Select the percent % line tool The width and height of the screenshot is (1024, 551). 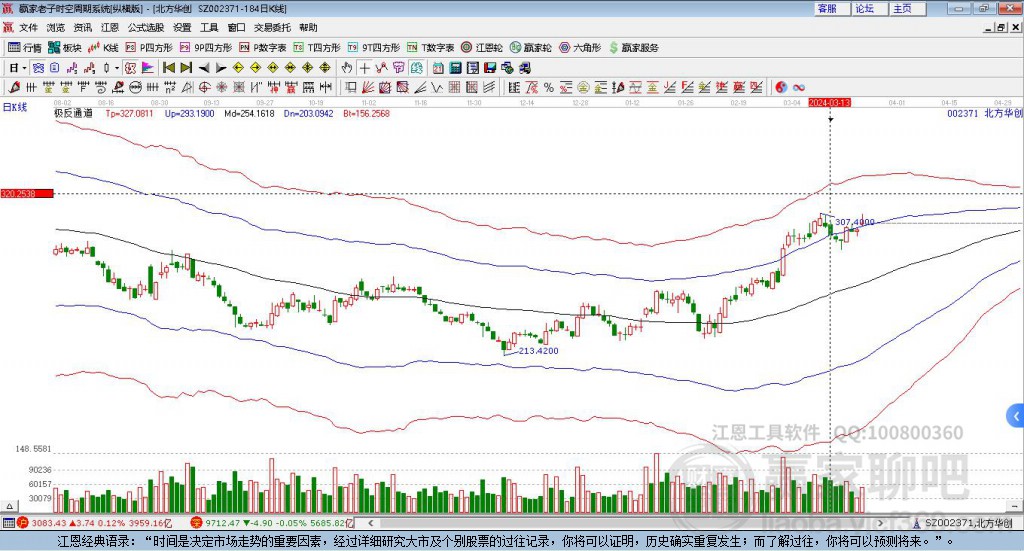tap(549, 87)
